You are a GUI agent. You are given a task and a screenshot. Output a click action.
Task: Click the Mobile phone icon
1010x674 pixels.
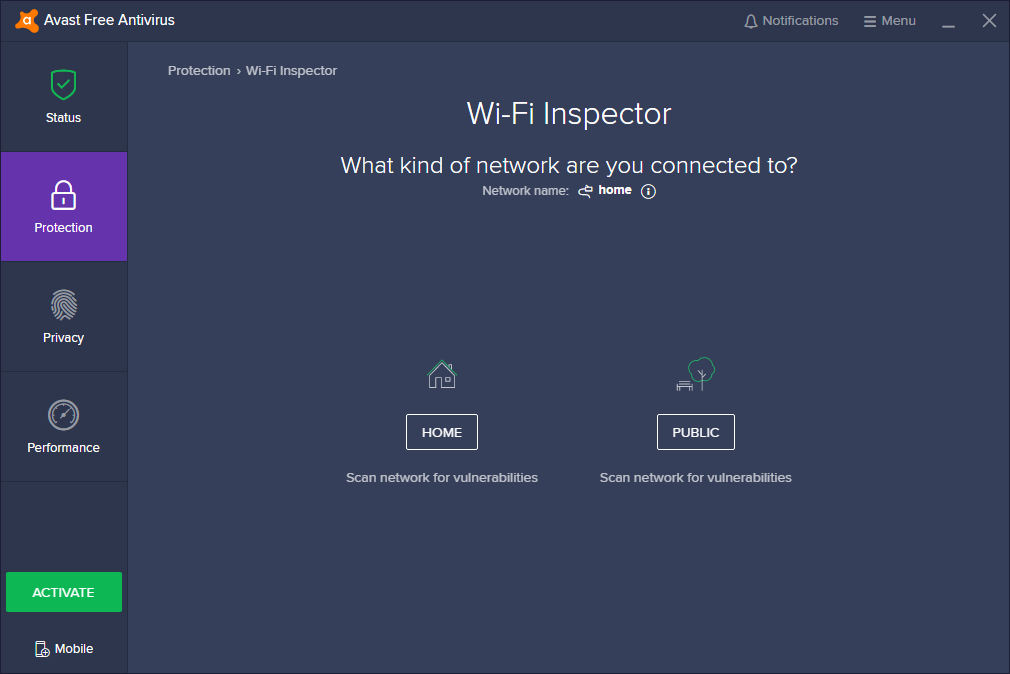tap(42, 649)
